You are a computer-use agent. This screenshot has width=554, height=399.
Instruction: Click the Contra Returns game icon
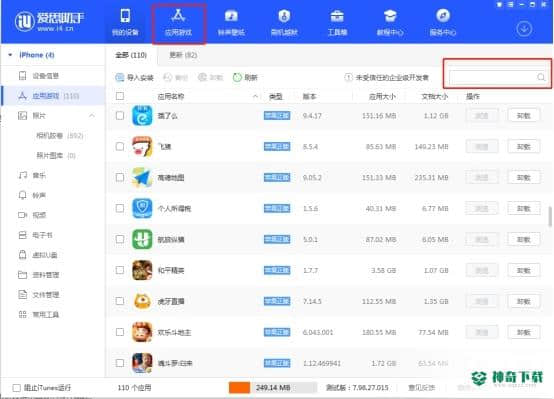click(x=142, y=363)
